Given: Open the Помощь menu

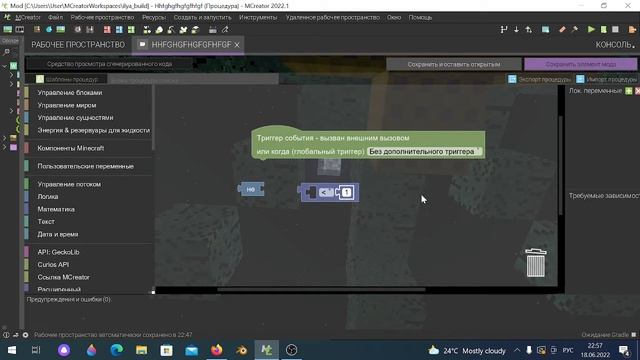Looking at the screenshot, I should tap(420, 17).
